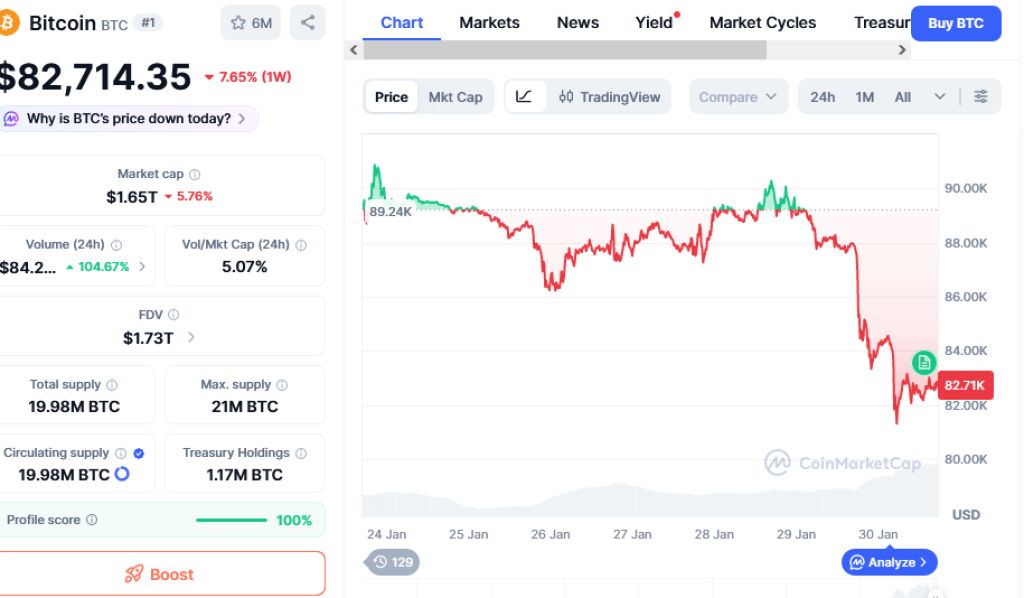Image resolution: width=1024 pixels, height=598 pixels.
Task: Expand FDV details arrow
Action: (x=191, y=338)
